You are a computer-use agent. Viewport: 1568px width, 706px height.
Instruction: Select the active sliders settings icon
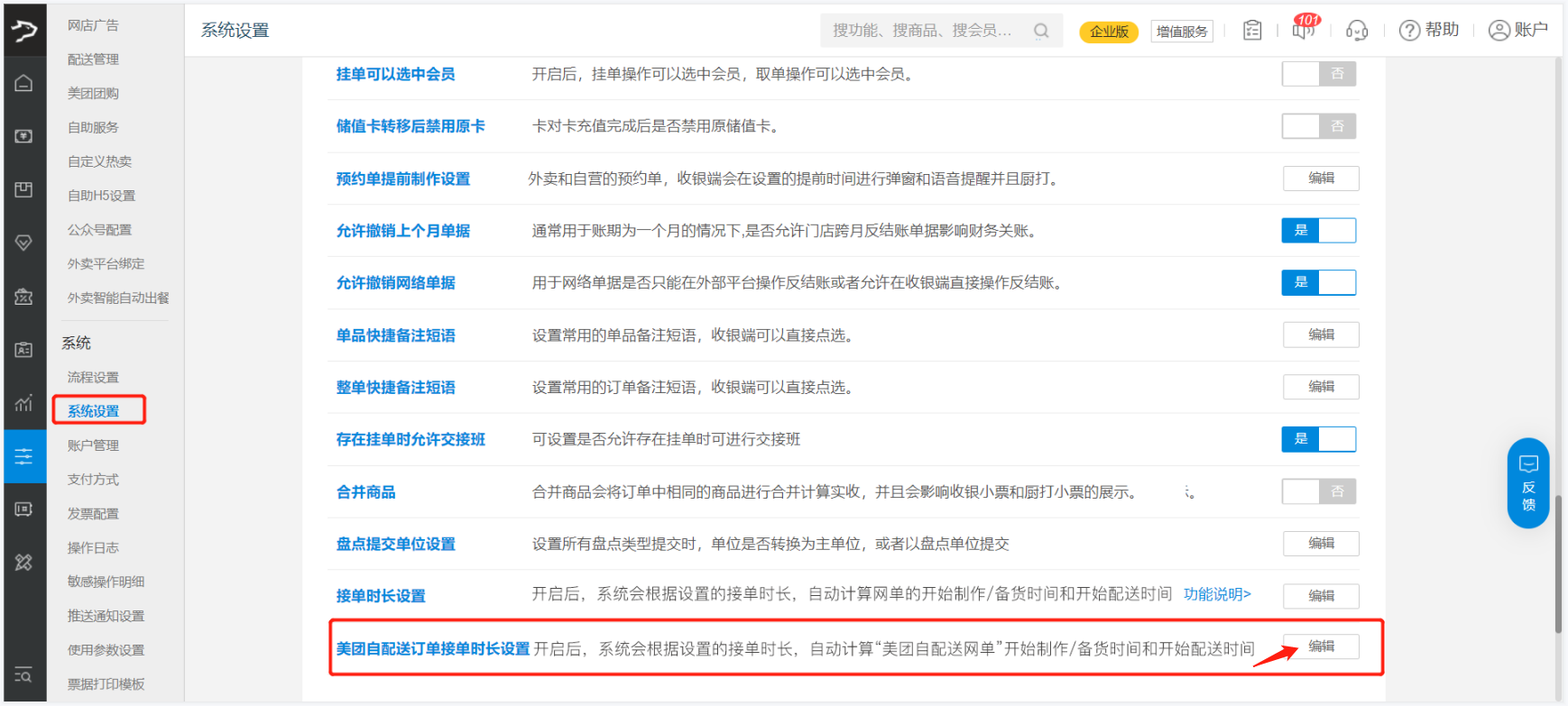click(24, 456)
